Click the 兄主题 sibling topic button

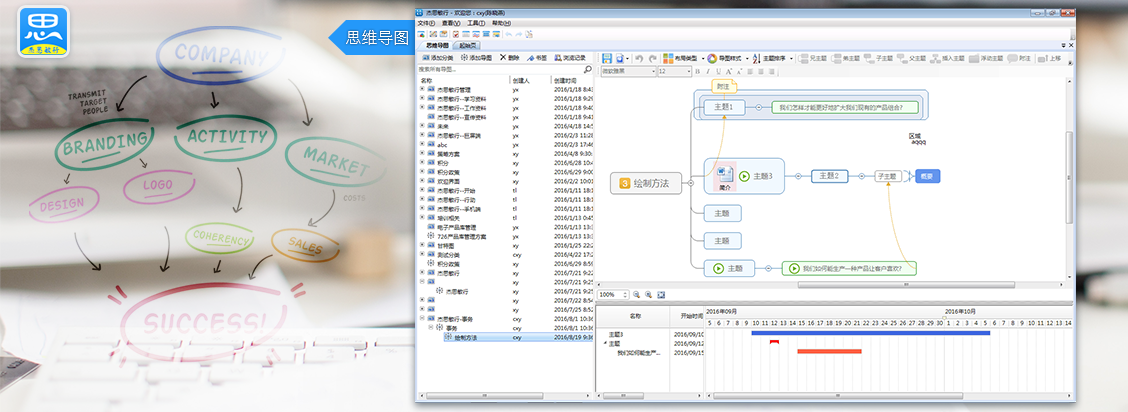tap(813, 58)
